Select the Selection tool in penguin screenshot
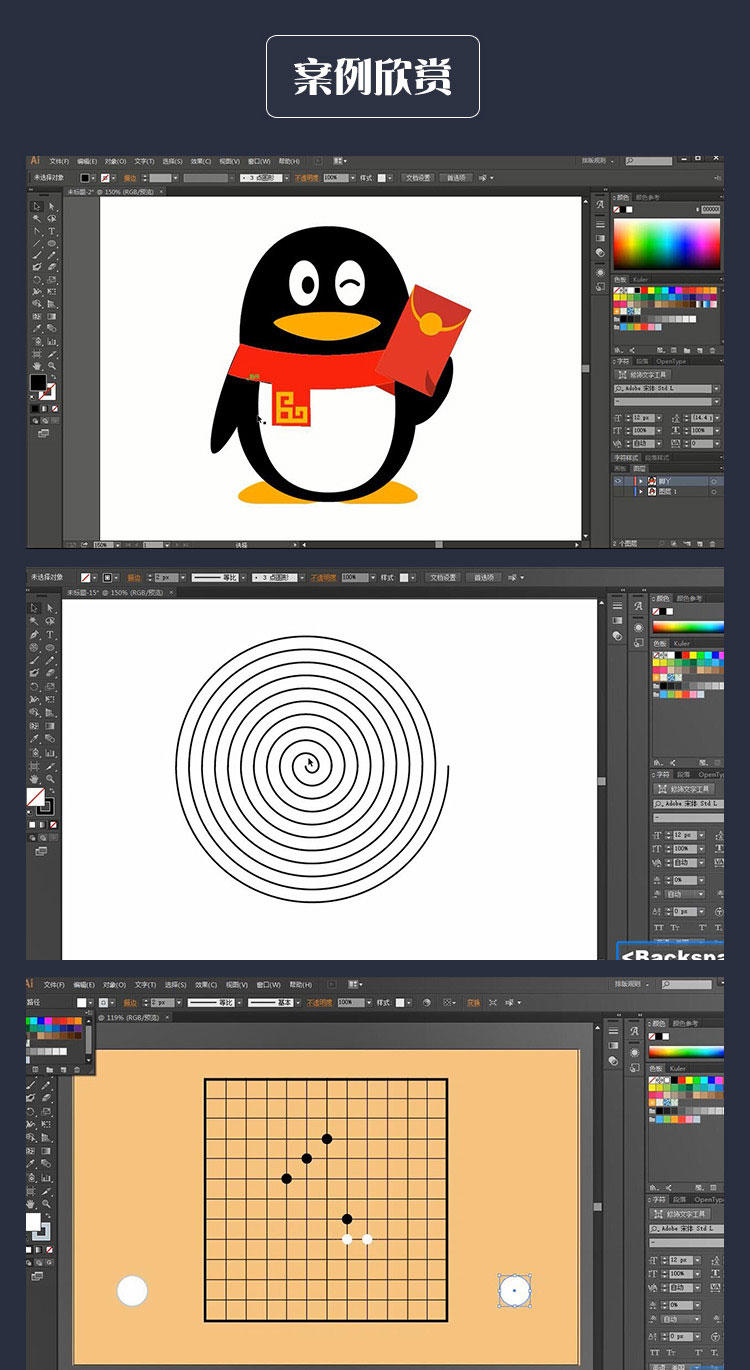This screenshot has width=750, height=1370. coord(37,206)
